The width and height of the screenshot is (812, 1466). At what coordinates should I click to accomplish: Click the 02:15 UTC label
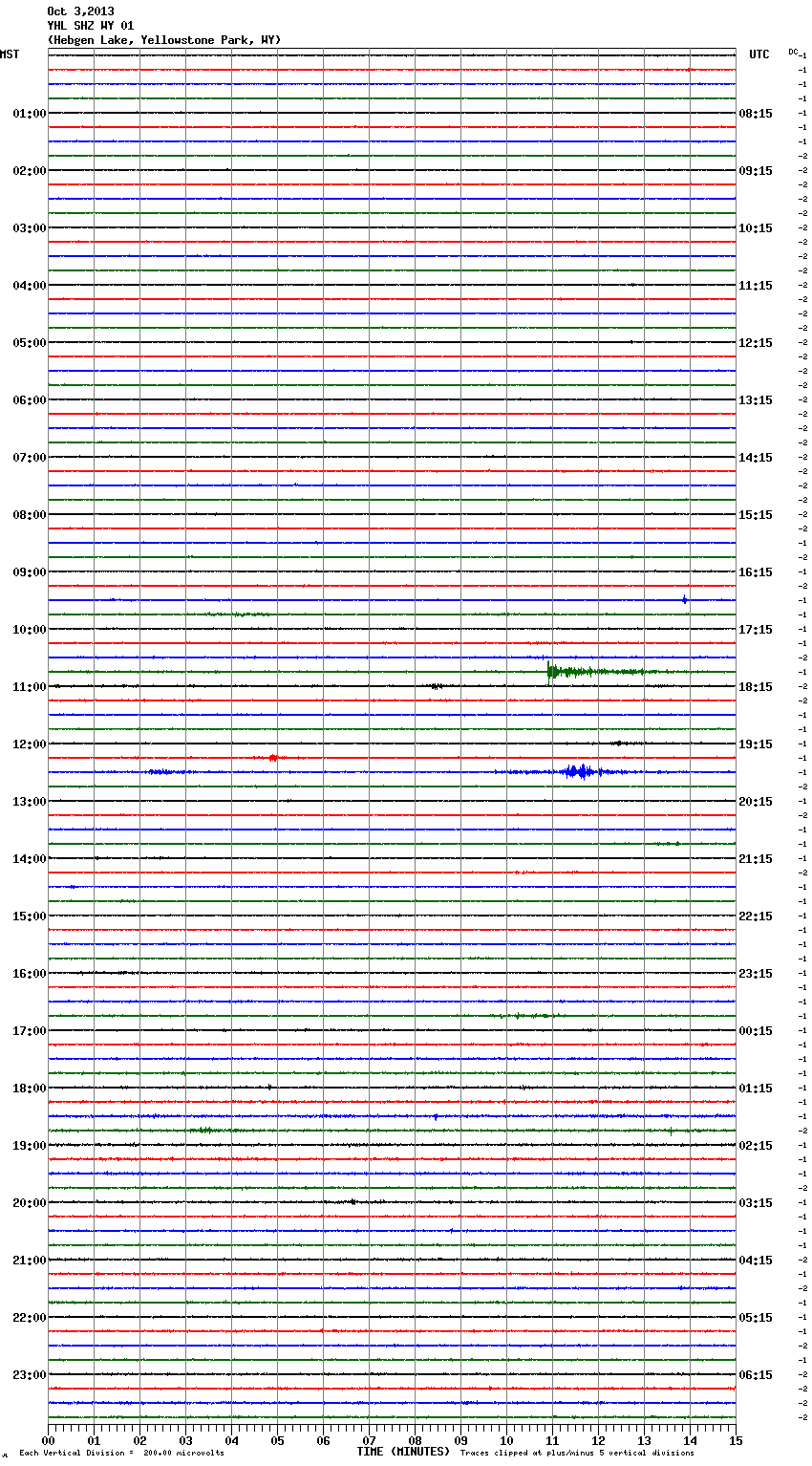click(756, 1146)
